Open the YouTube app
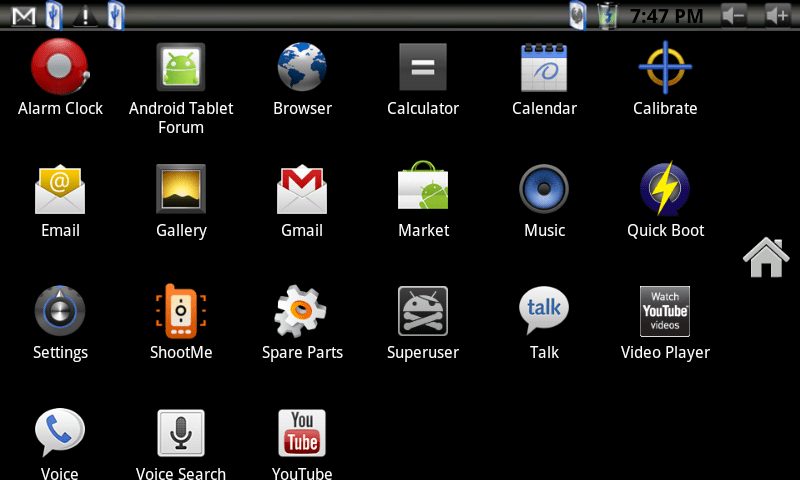 [302, 433]
